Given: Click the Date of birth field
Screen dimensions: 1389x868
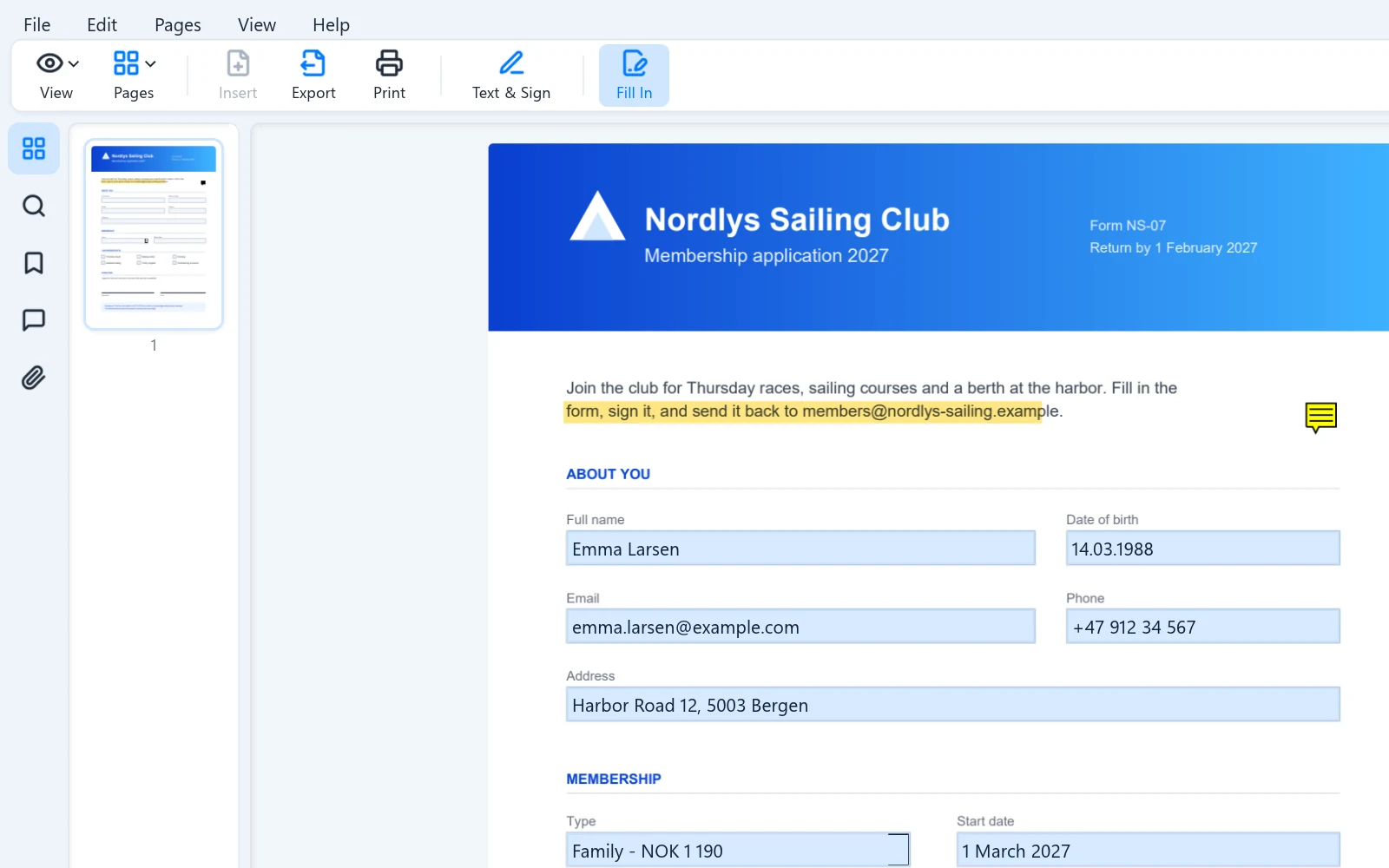Looking at the screenshot, I should pyautogui.click(x=1202, y=549).
